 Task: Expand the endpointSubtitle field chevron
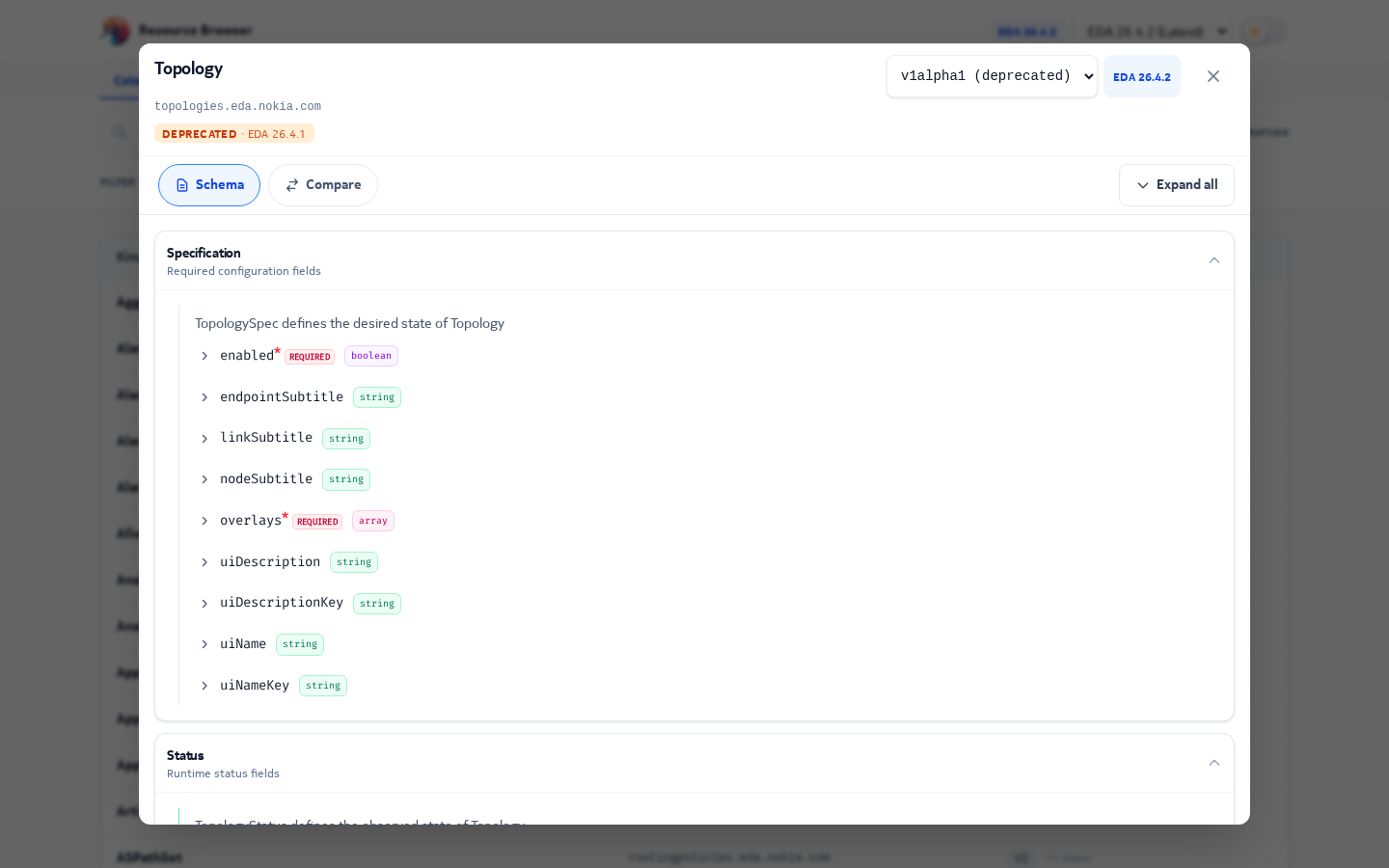(204, 397)
